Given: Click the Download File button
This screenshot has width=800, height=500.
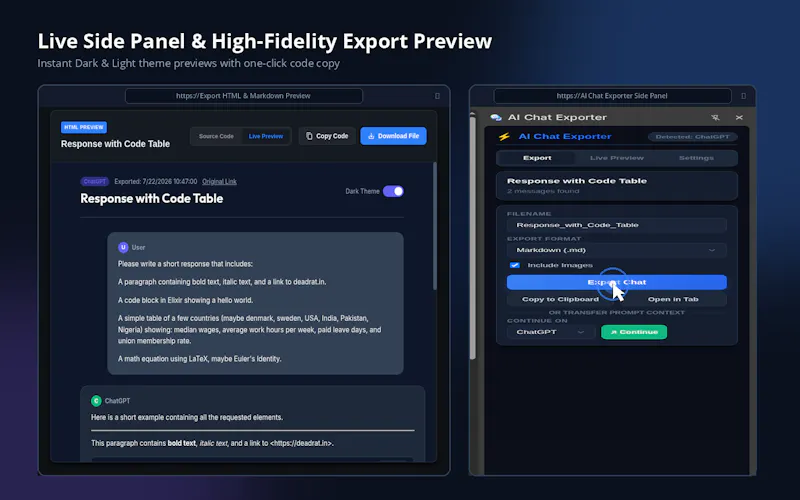Looking at the screenshot, I should pos(393,136).
